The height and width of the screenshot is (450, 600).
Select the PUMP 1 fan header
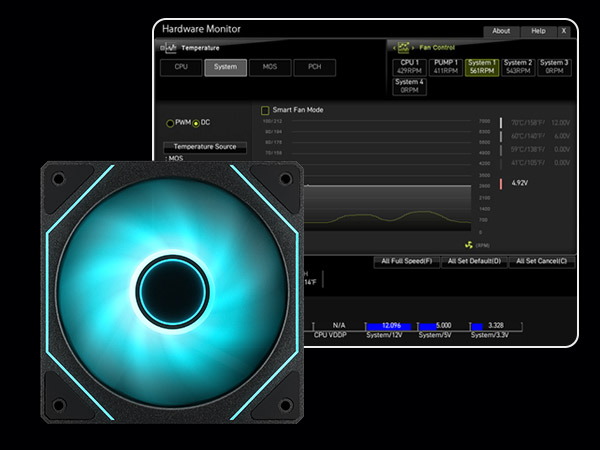pyautogui.click(x=445, y=67)
